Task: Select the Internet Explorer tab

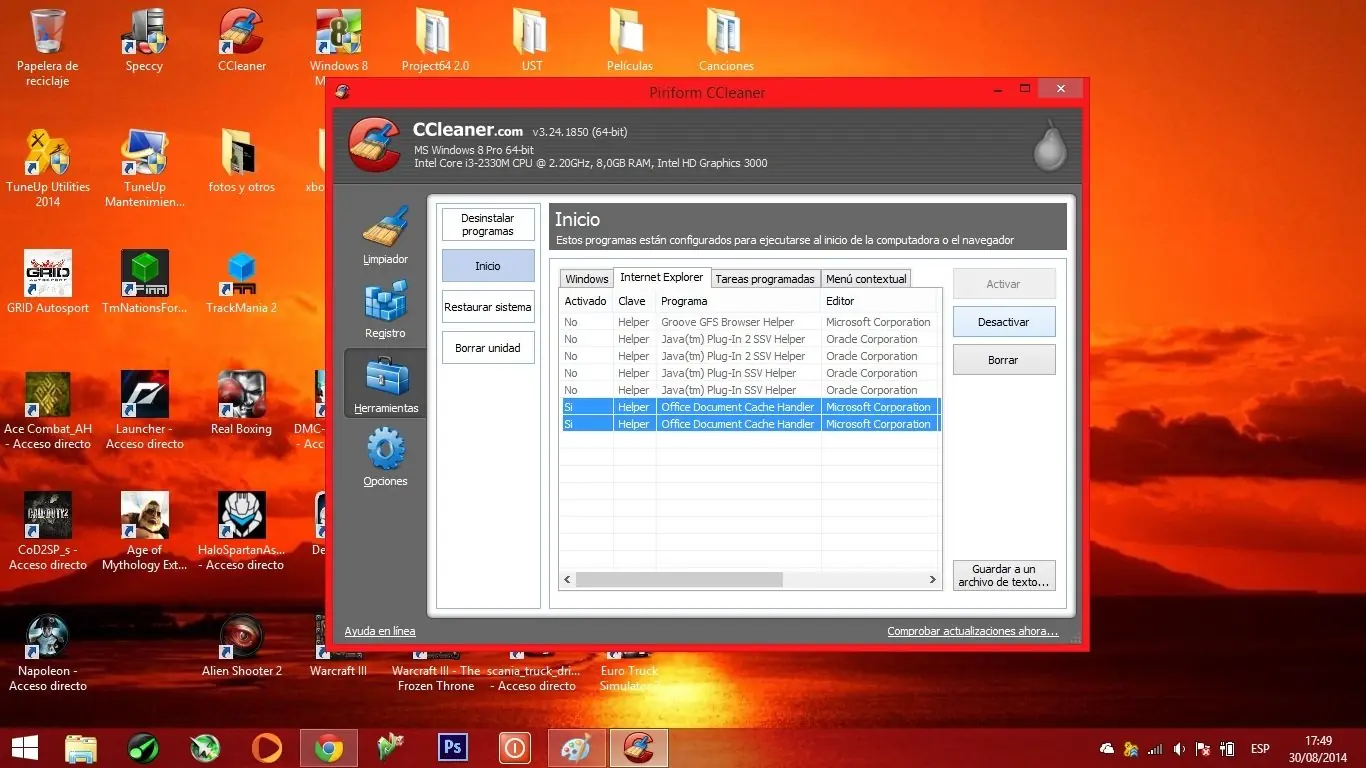Action: [x=662, y=277]
